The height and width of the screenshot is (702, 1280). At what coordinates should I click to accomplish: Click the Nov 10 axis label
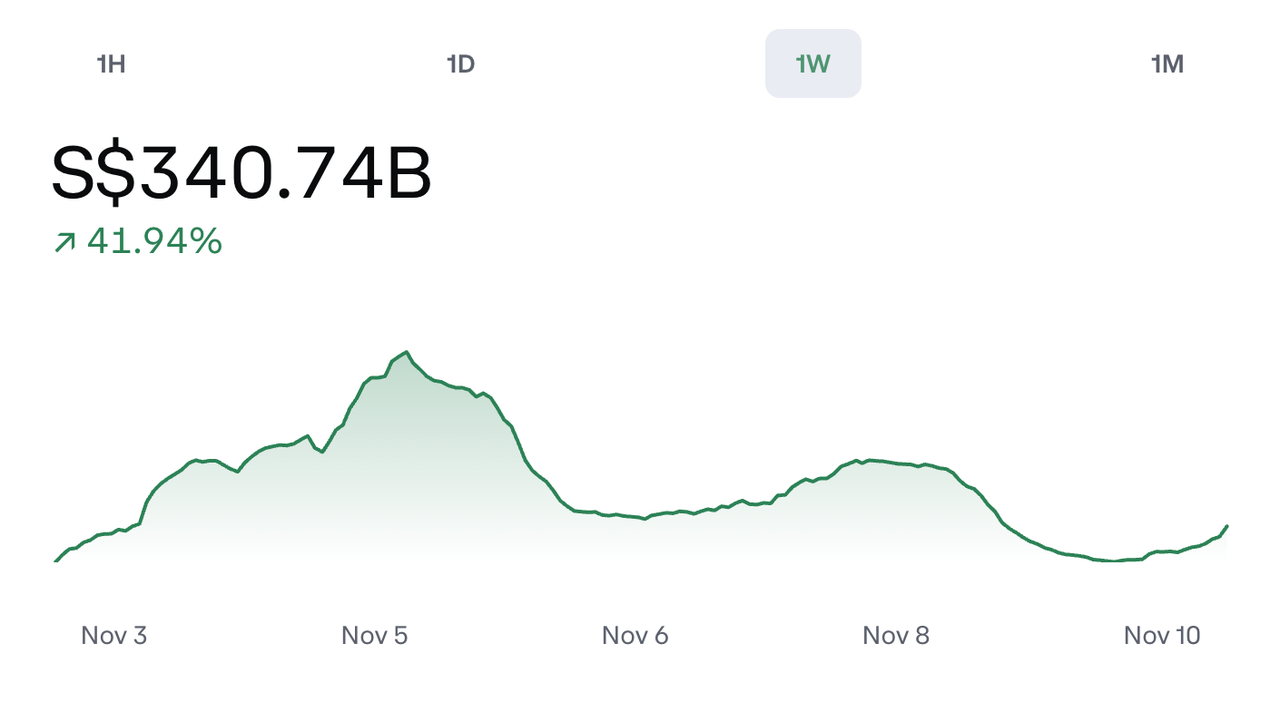[1161, 635]
